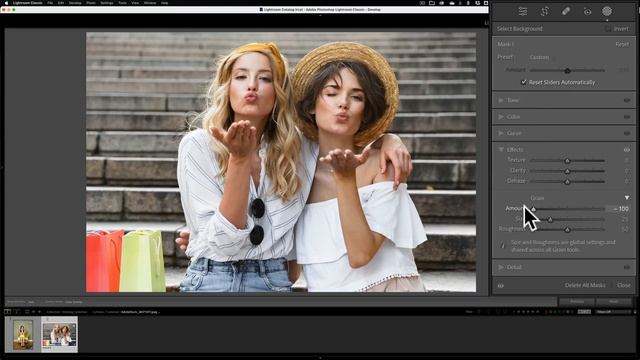Select the Red Eye correction tool icon
This screenshot has height=360, width=640.
(x=587, y=12)
